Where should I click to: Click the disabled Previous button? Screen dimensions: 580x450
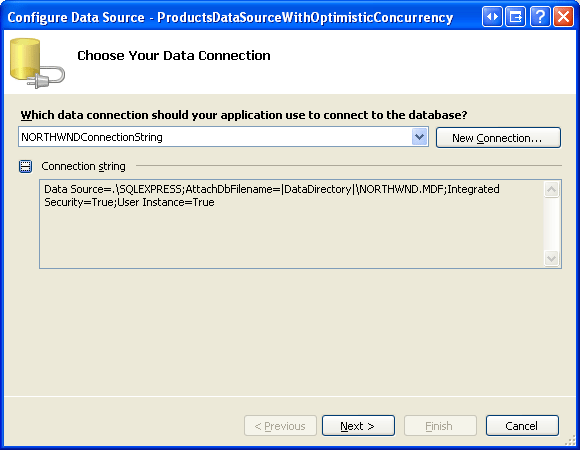point(280,426)
